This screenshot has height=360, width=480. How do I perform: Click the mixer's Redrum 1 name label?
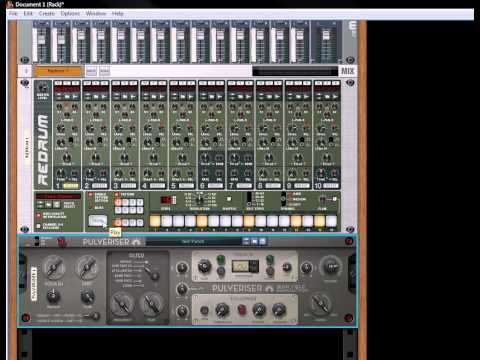click(58, 71)
